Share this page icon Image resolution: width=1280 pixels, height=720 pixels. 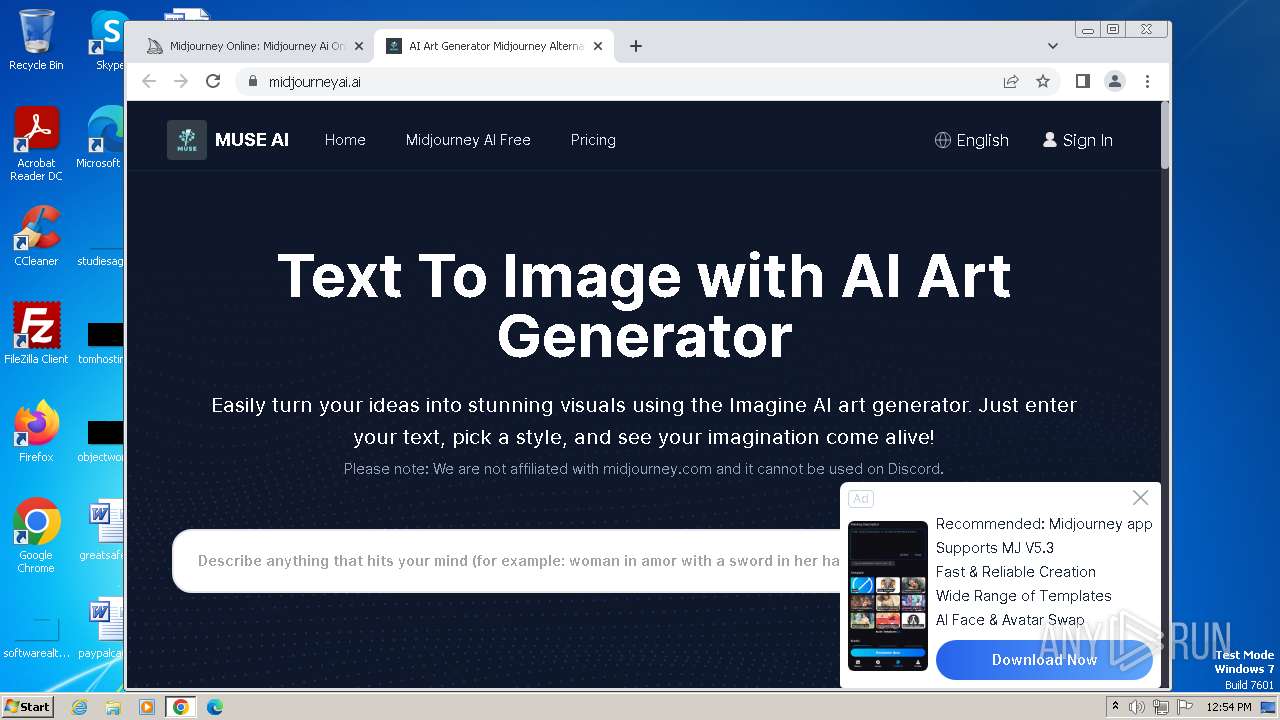click(1011, 82)
